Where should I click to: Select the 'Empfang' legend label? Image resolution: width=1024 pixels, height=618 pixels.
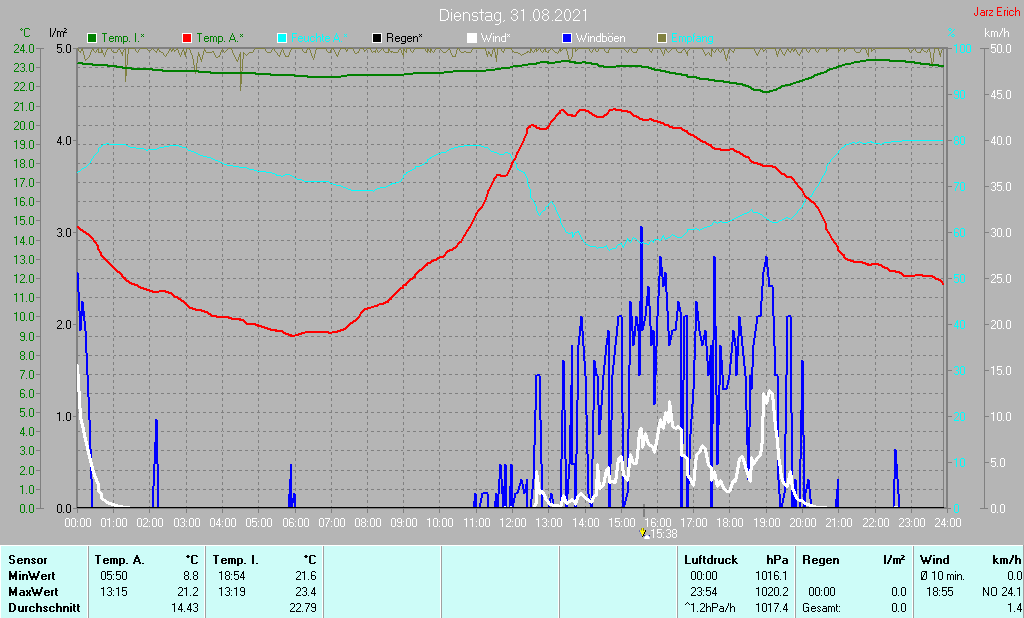[692, 39]
